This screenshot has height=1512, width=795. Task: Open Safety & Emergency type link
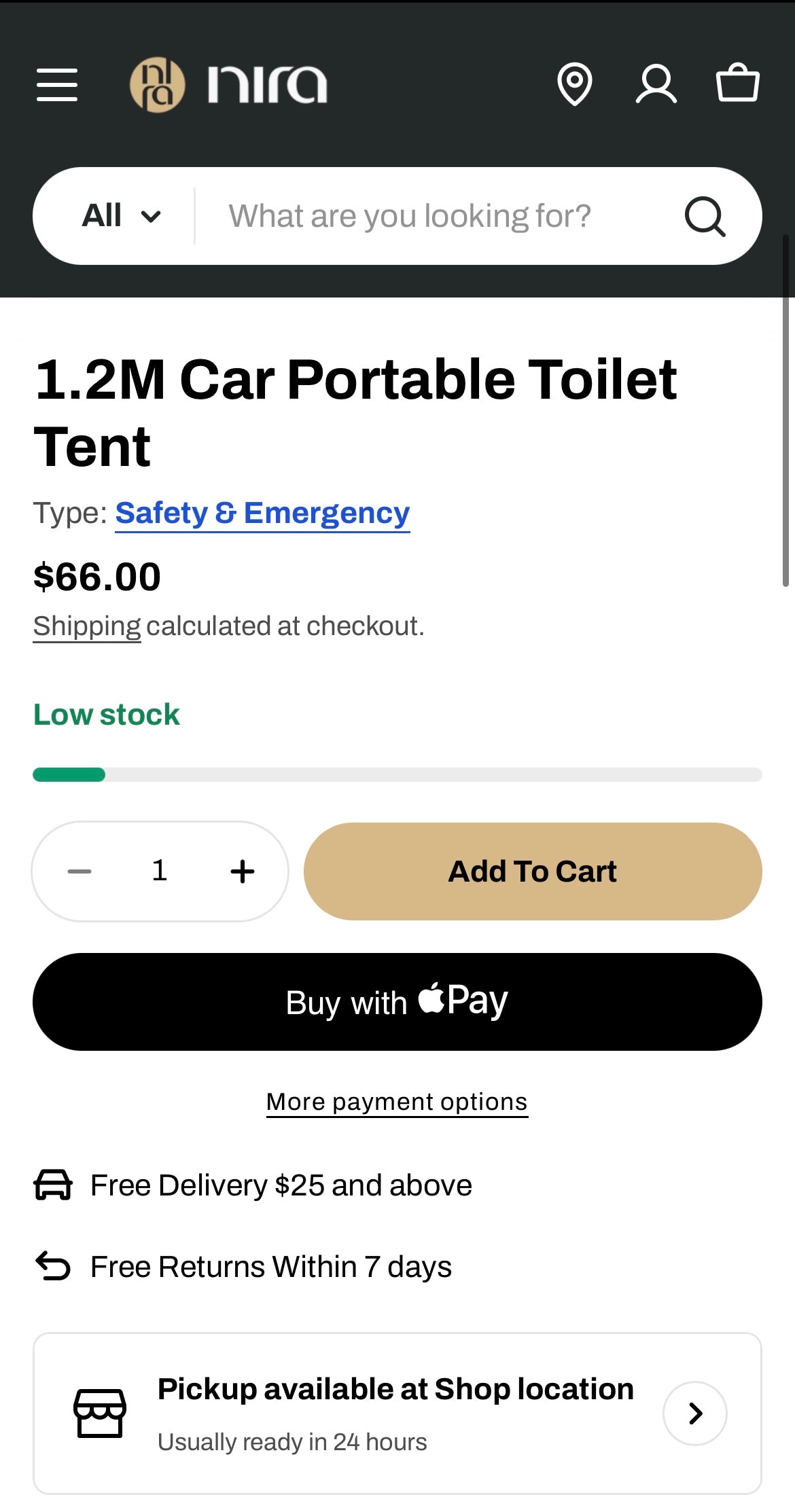click(x=262, y=514)
